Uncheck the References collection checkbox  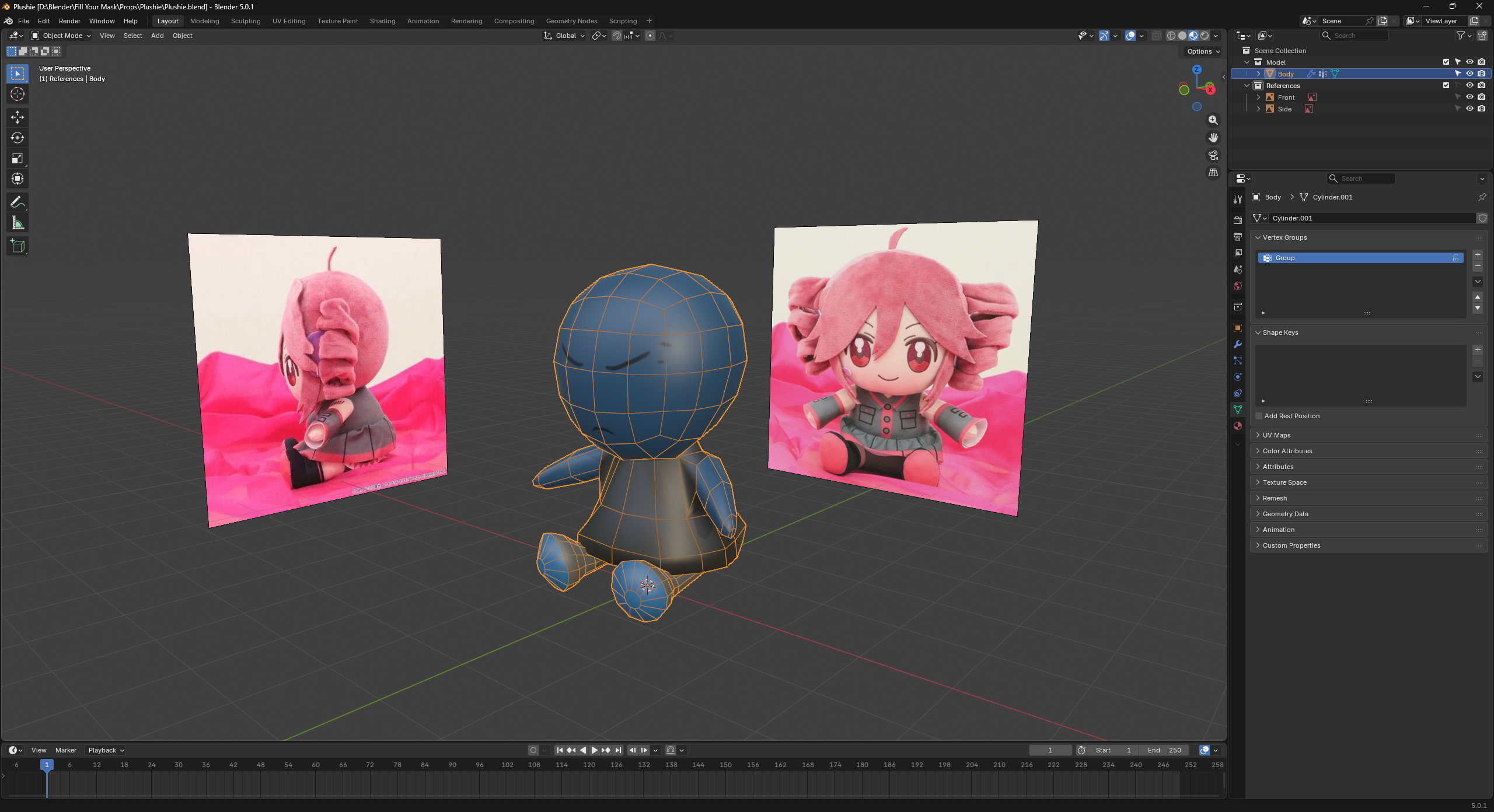[x=1446, y=85]
